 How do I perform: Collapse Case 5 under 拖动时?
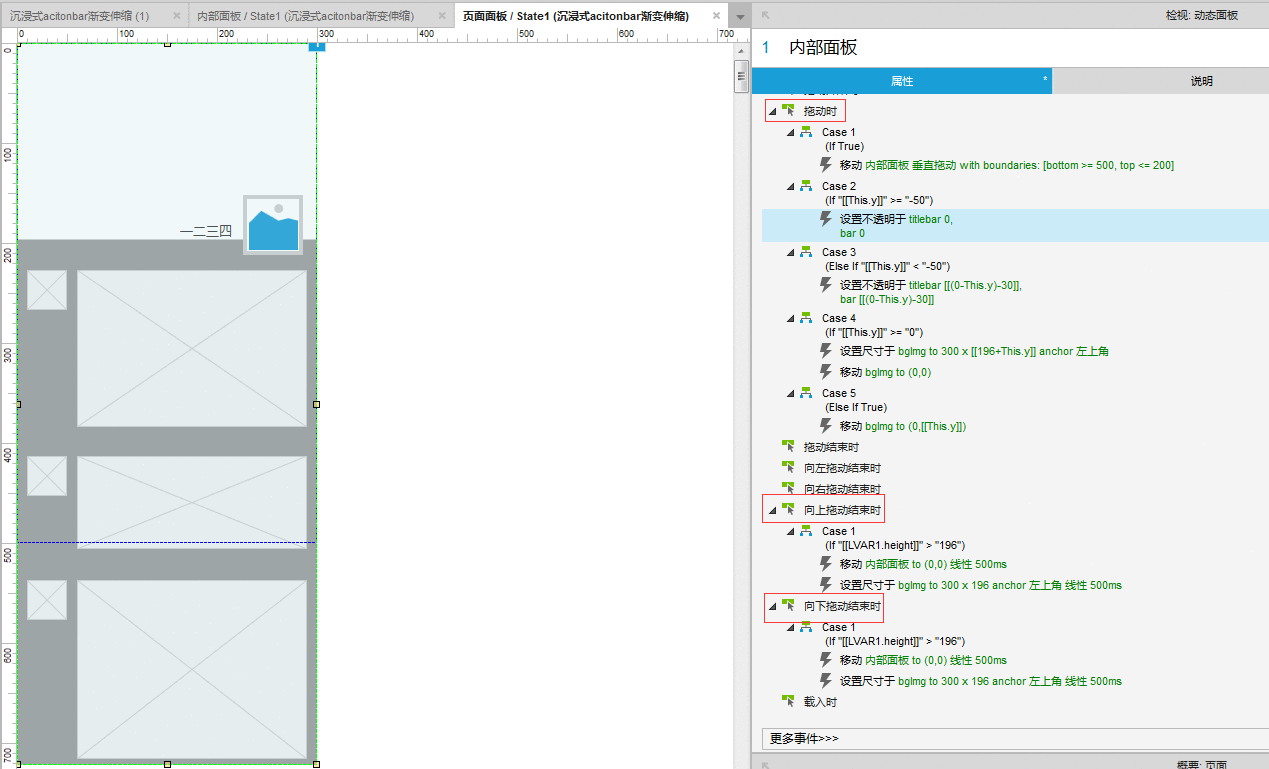point(790,393)
